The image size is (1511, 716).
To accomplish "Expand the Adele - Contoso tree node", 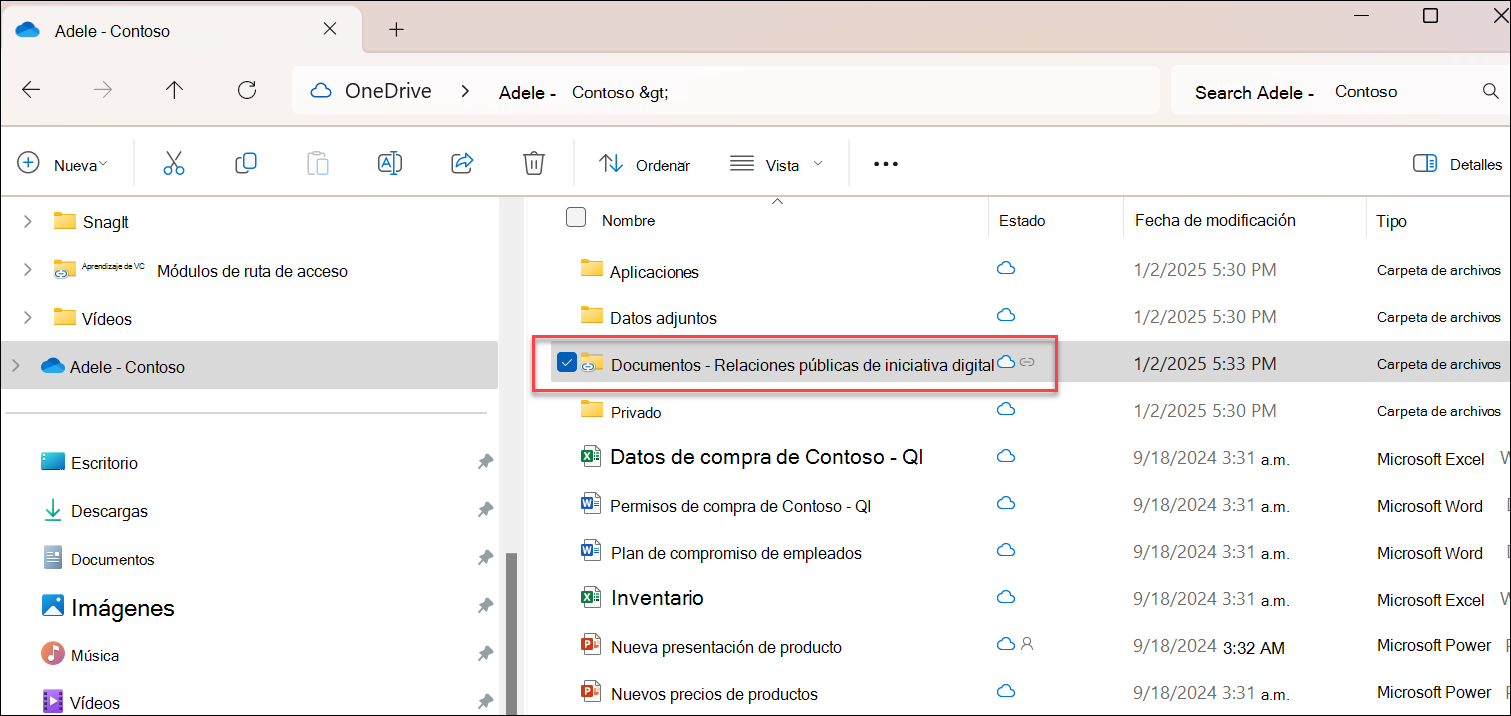I will click(x=14, y=366).
